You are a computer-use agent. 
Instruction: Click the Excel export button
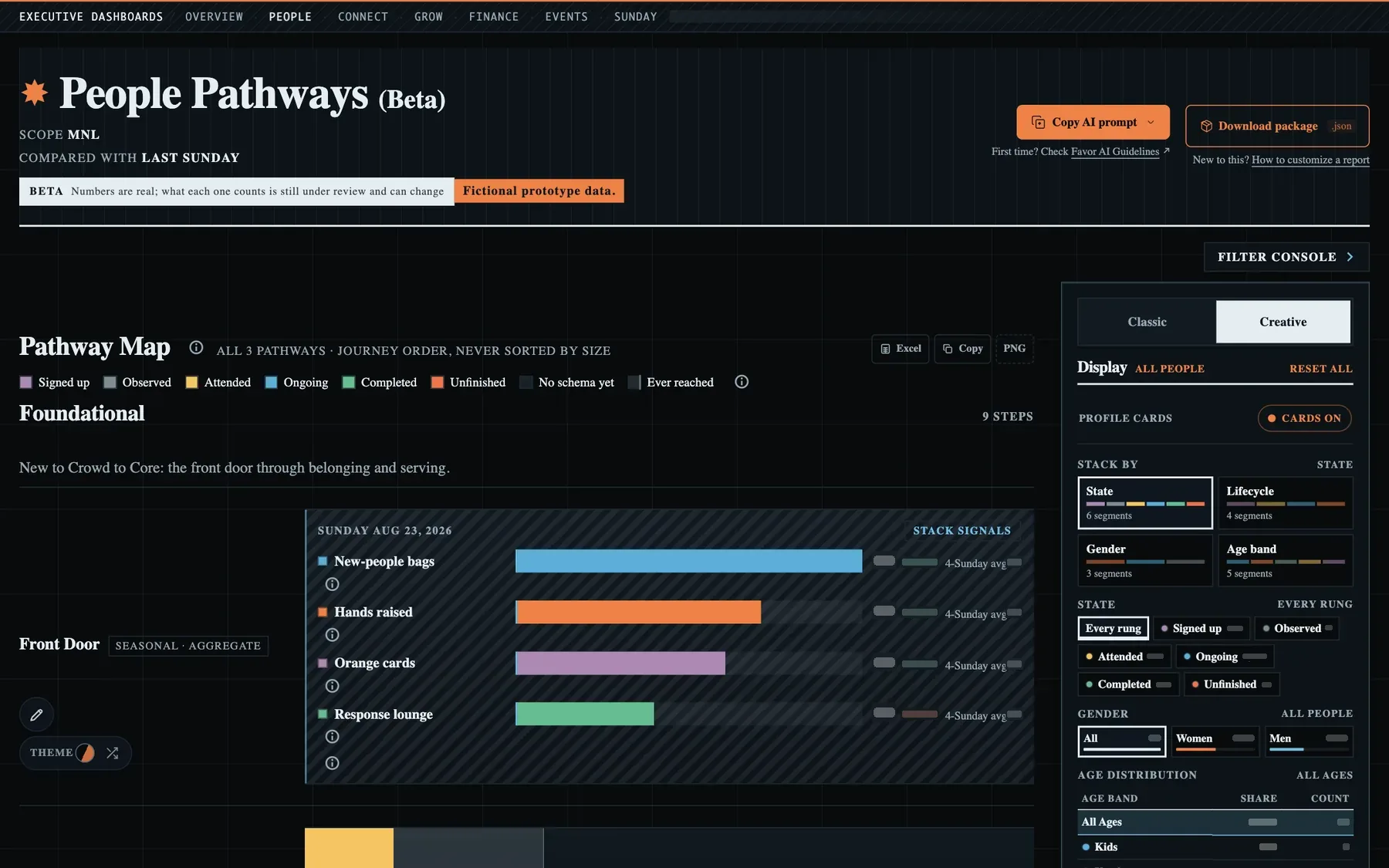click(x=901, y=349)
